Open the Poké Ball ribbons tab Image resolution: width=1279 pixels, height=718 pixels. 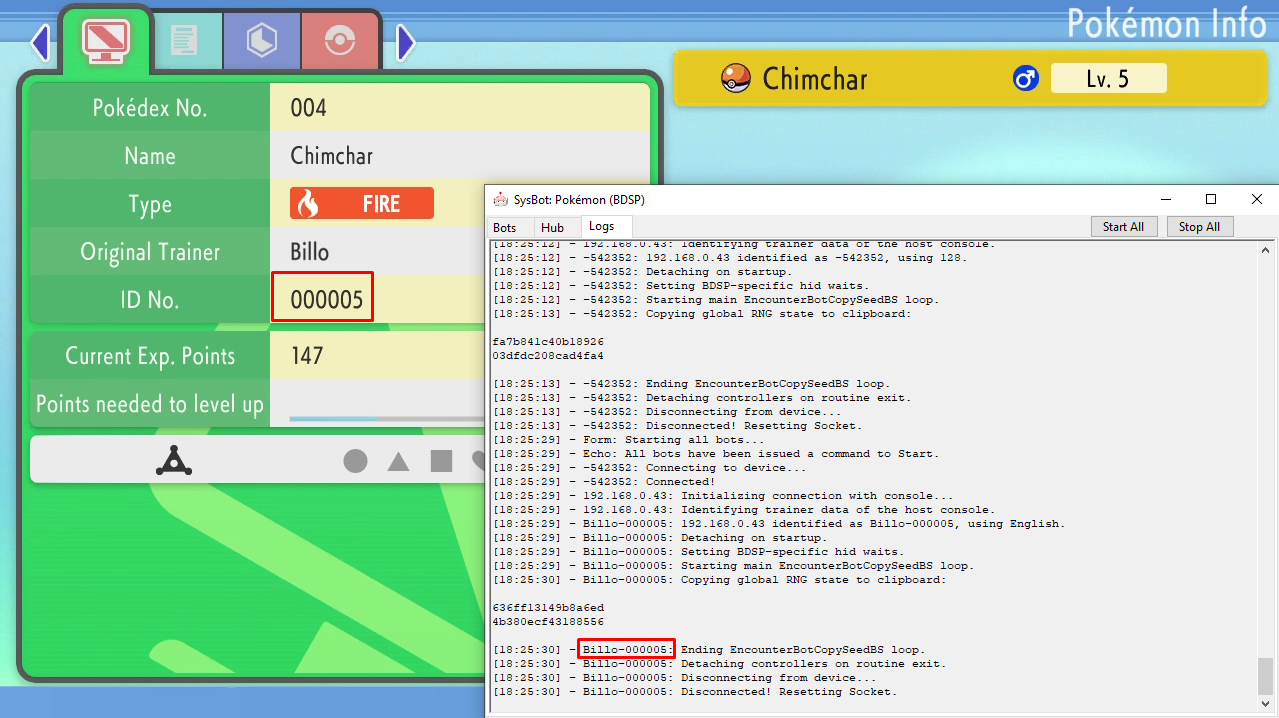coord(340,41)
